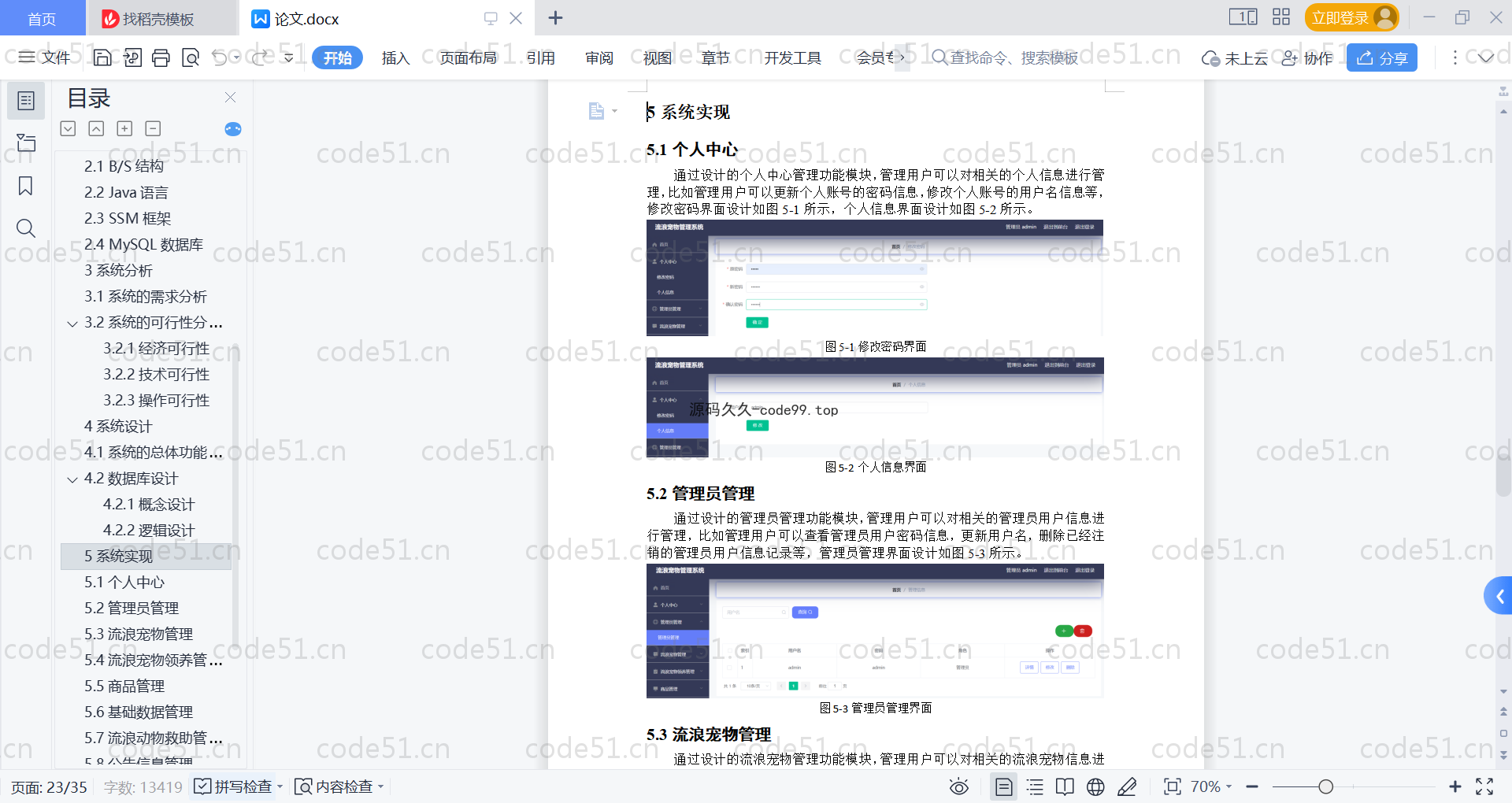Click the Print icon

click(161, 57)
